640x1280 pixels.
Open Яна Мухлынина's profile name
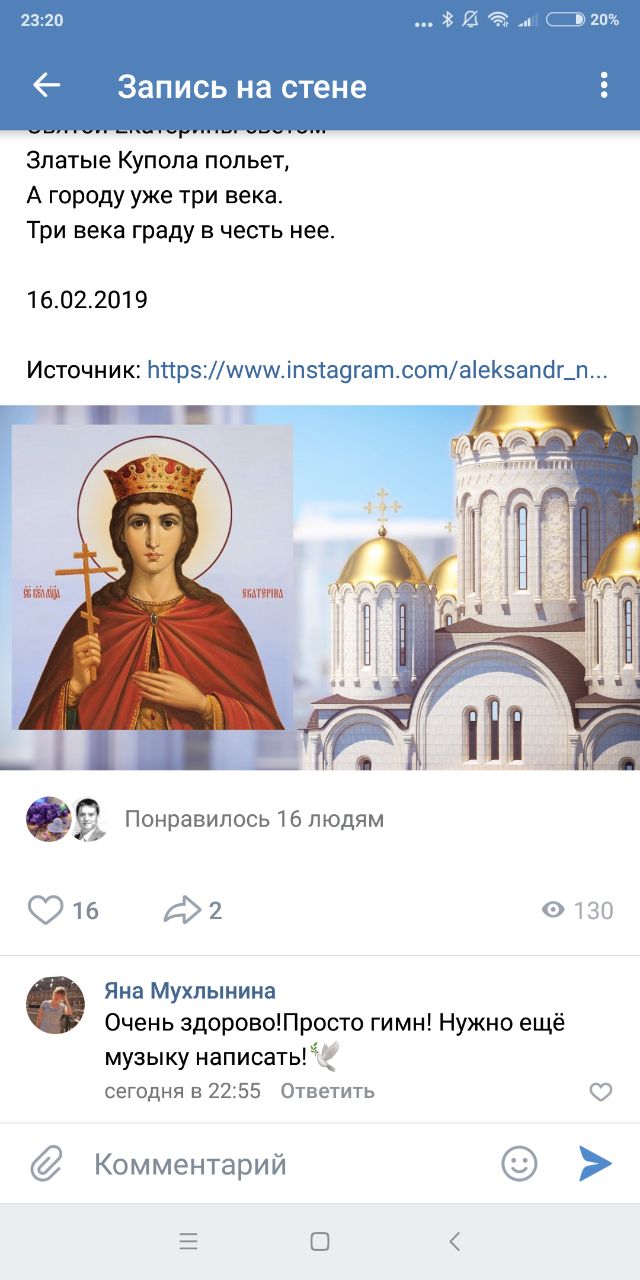point(190,991)
